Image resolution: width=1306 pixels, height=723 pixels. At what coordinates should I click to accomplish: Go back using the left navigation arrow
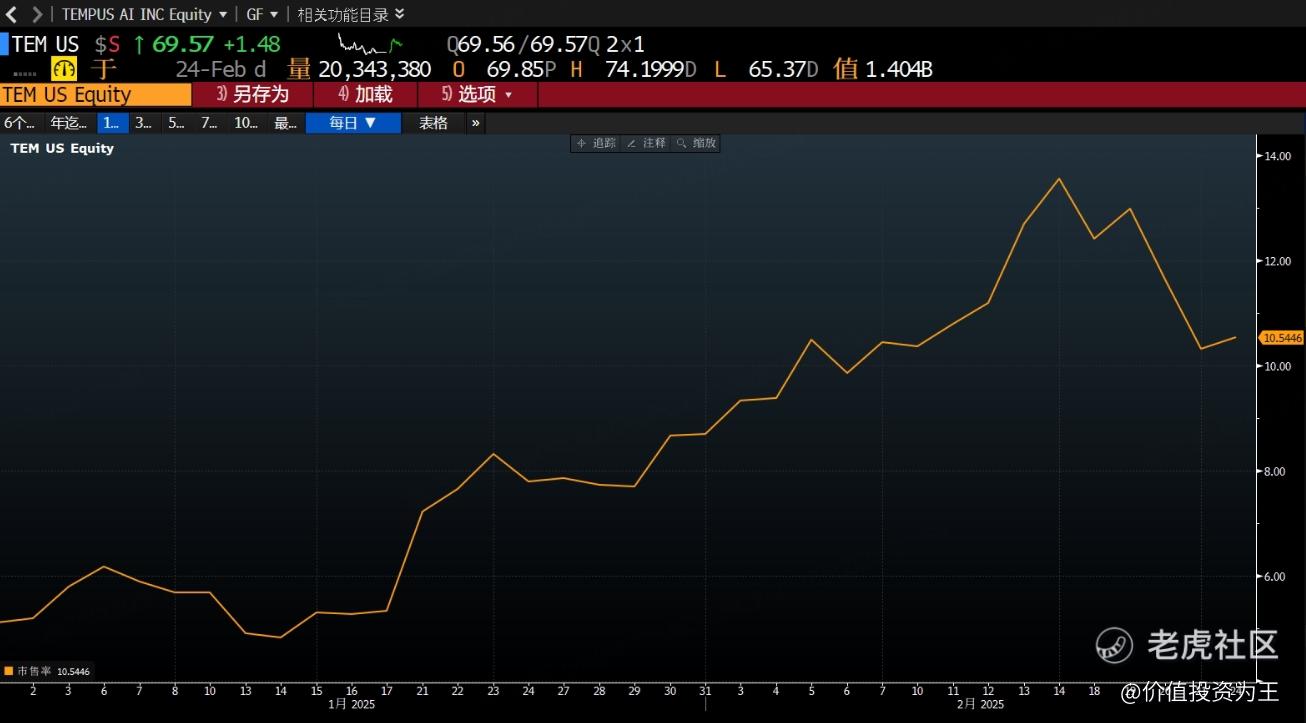point(12,14)
